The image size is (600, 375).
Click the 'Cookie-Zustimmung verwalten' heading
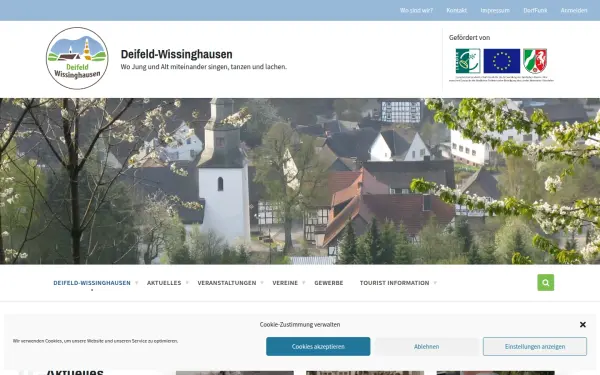(300, 324)
